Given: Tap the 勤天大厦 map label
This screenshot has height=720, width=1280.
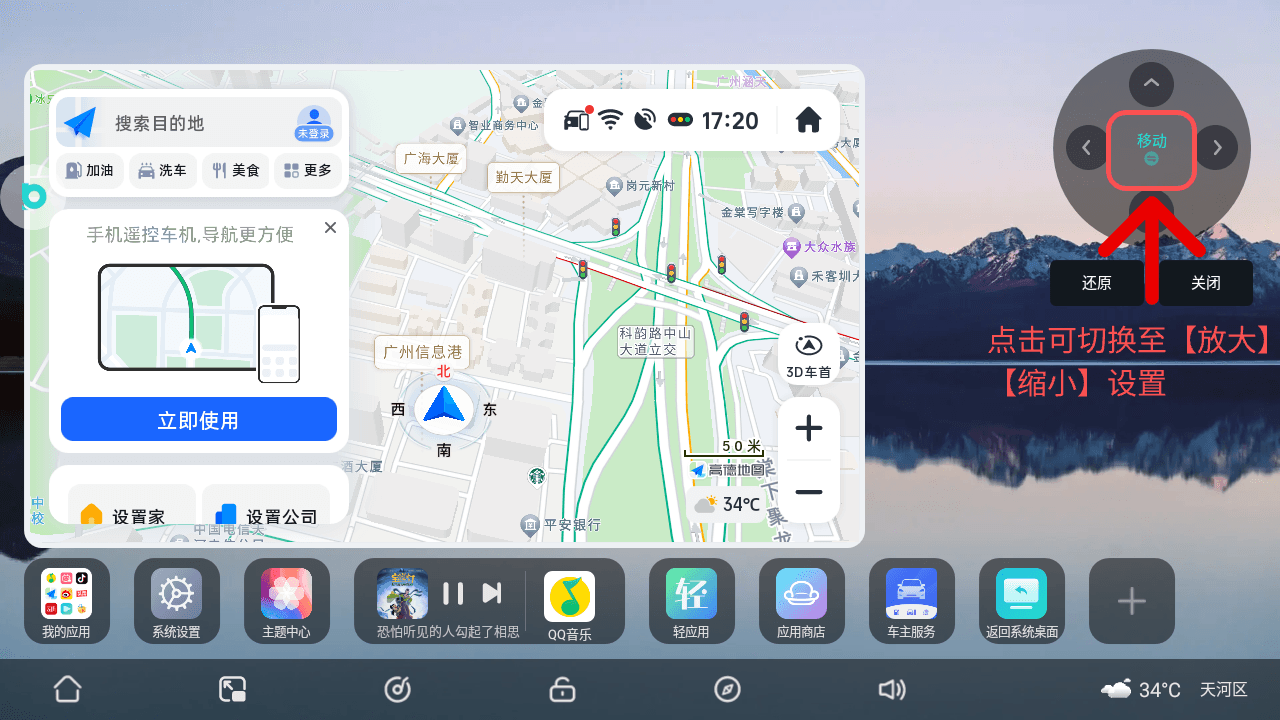Looking at the screenshot, I should pyautogui.click(x=524, y=178).
